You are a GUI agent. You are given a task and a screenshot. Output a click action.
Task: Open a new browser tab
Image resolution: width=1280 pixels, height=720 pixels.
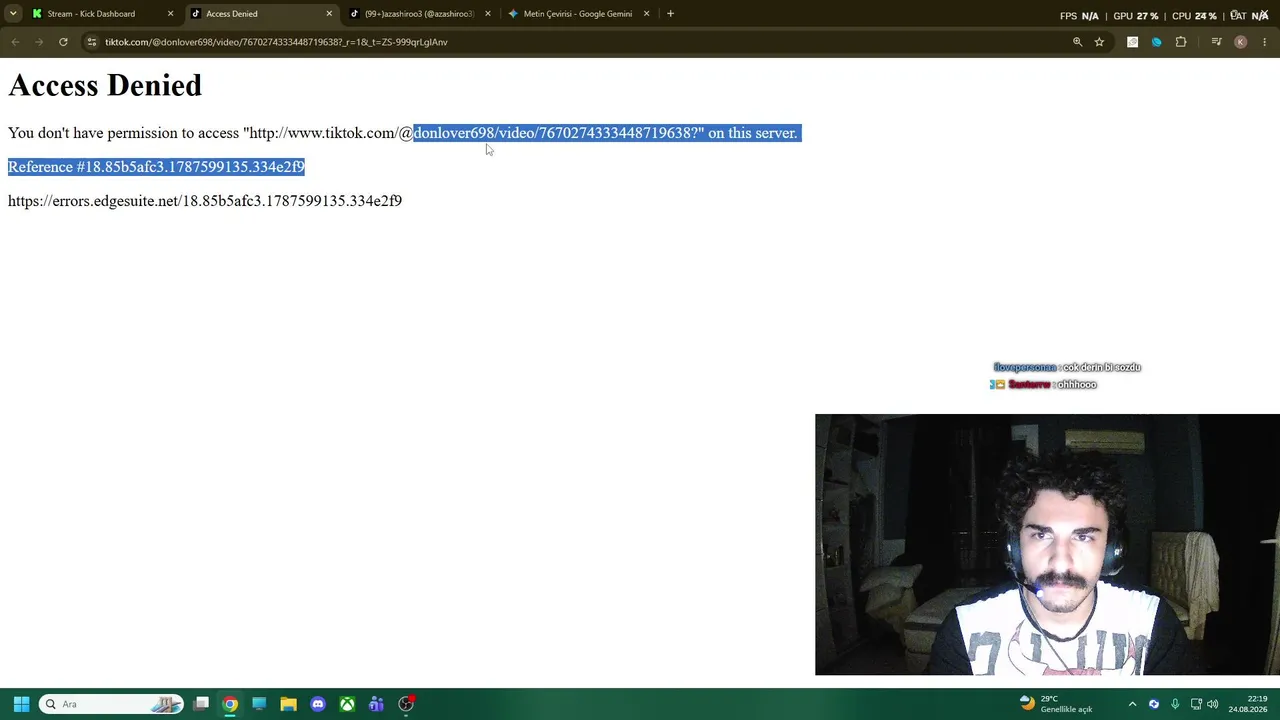[670, 14]
